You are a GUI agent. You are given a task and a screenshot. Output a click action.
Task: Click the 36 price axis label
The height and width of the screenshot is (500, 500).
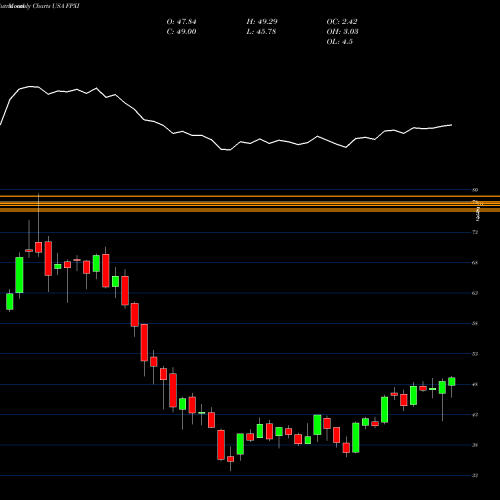click(x=475, y=445)
